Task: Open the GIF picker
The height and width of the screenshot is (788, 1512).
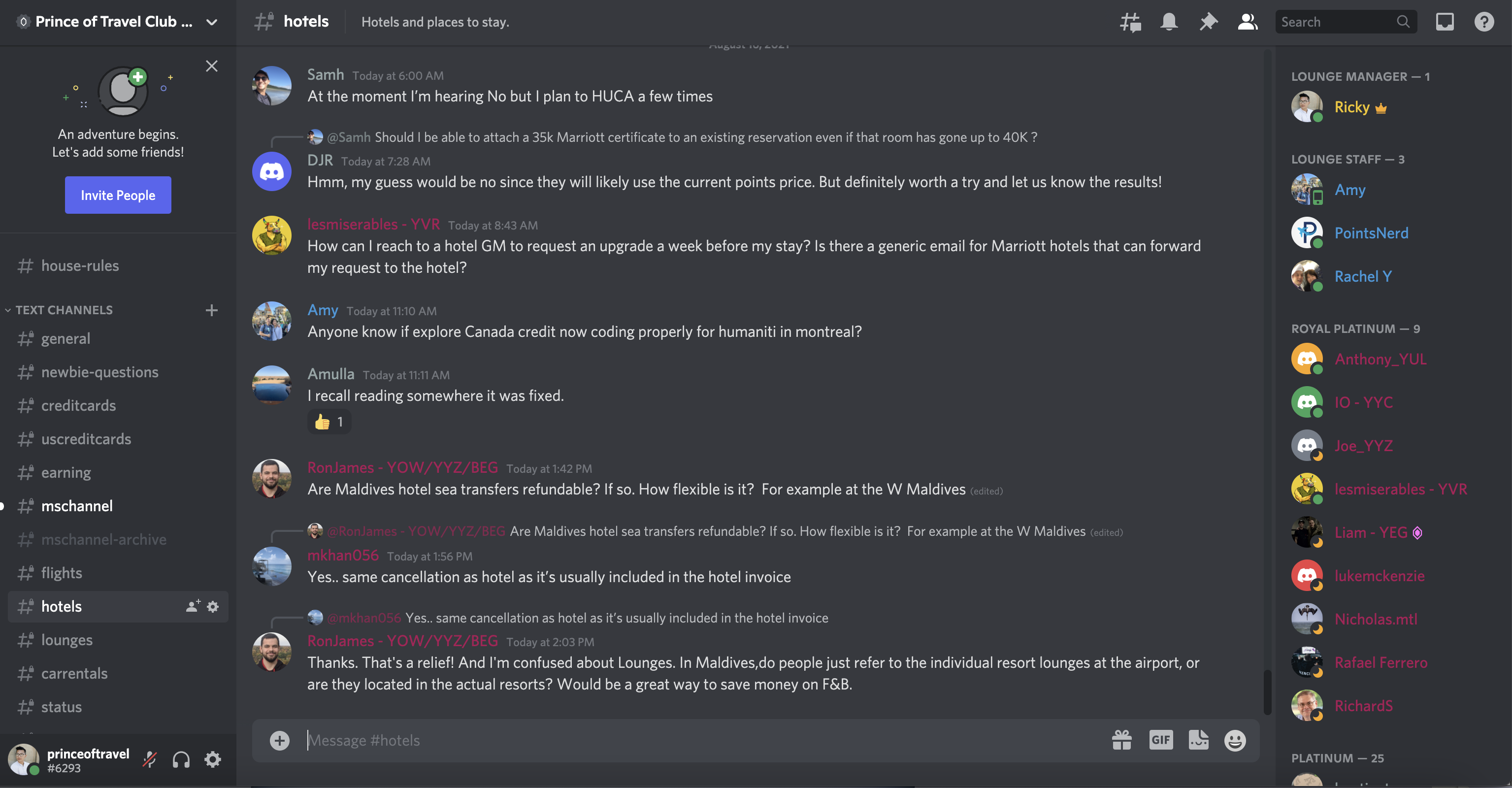Action: [x=1160, y=740]
